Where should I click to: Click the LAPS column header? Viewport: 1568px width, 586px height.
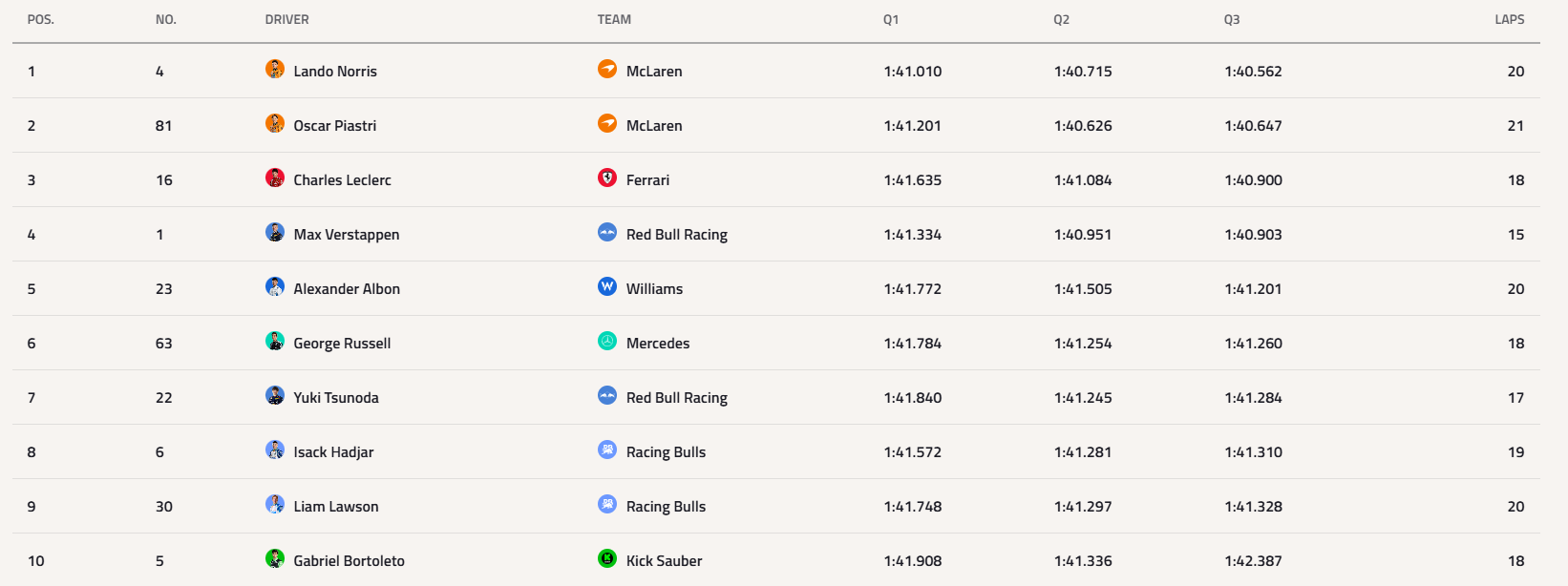[x=1509, y=20]
